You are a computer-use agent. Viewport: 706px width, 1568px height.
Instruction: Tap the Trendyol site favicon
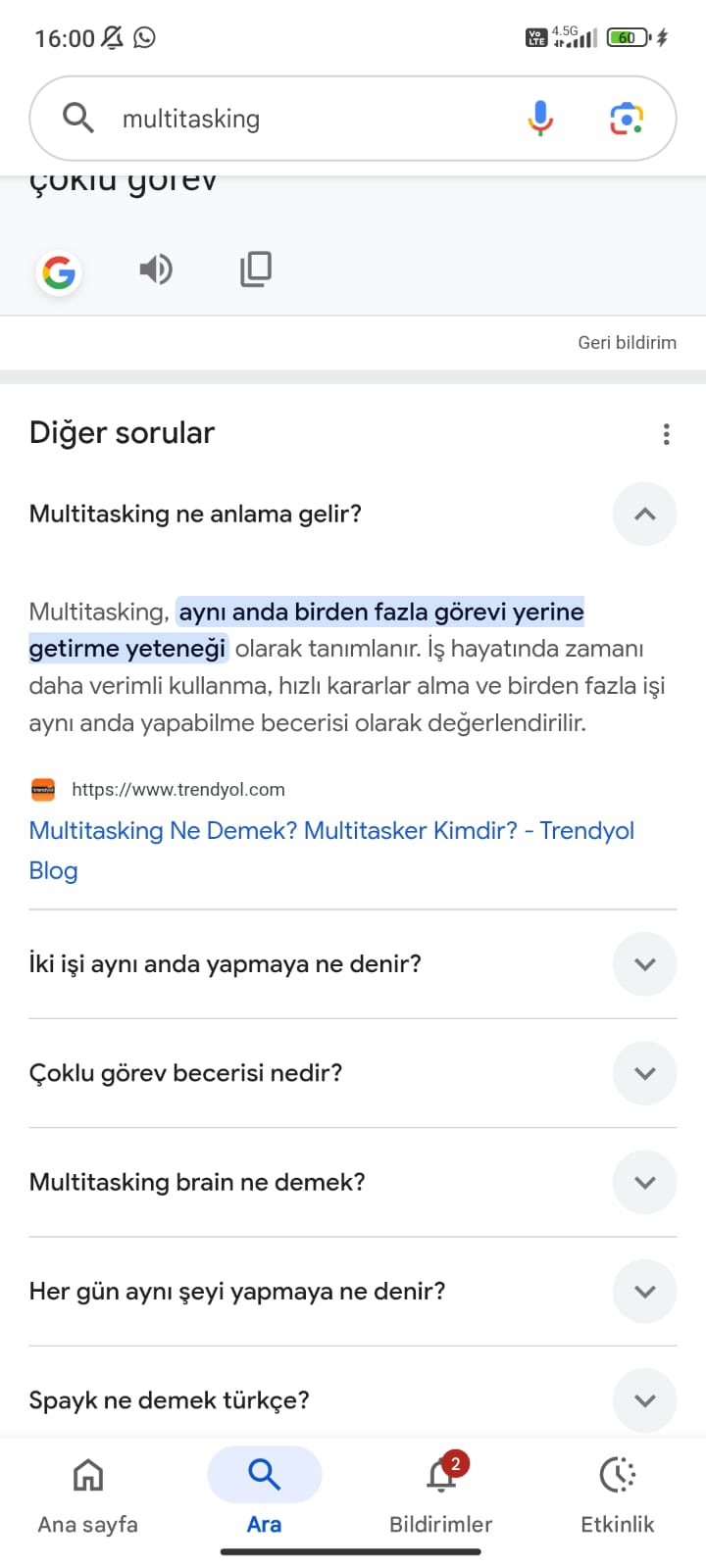point(43,790)
